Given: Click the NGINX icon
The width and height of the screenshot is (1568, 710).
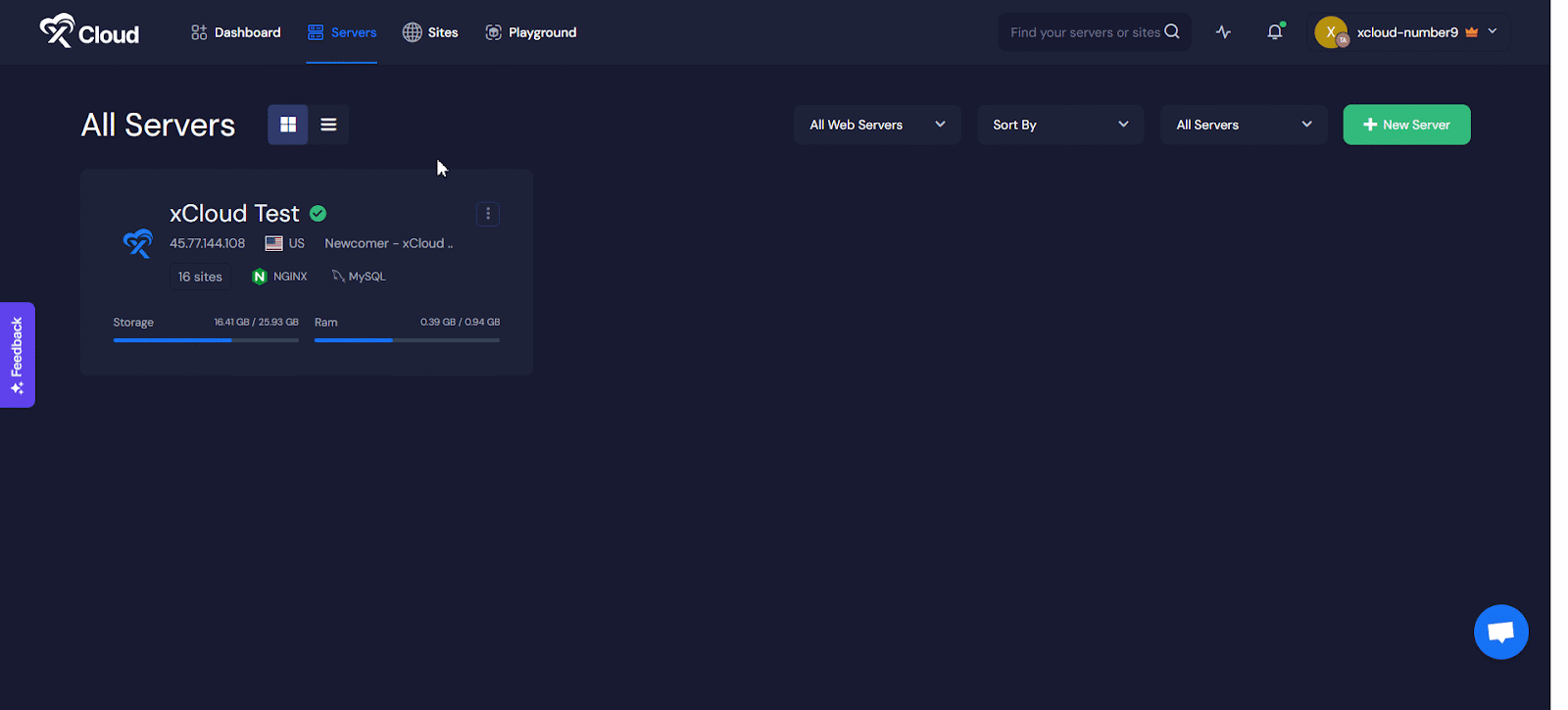Looking at the screenshot, I should (260, 277).
